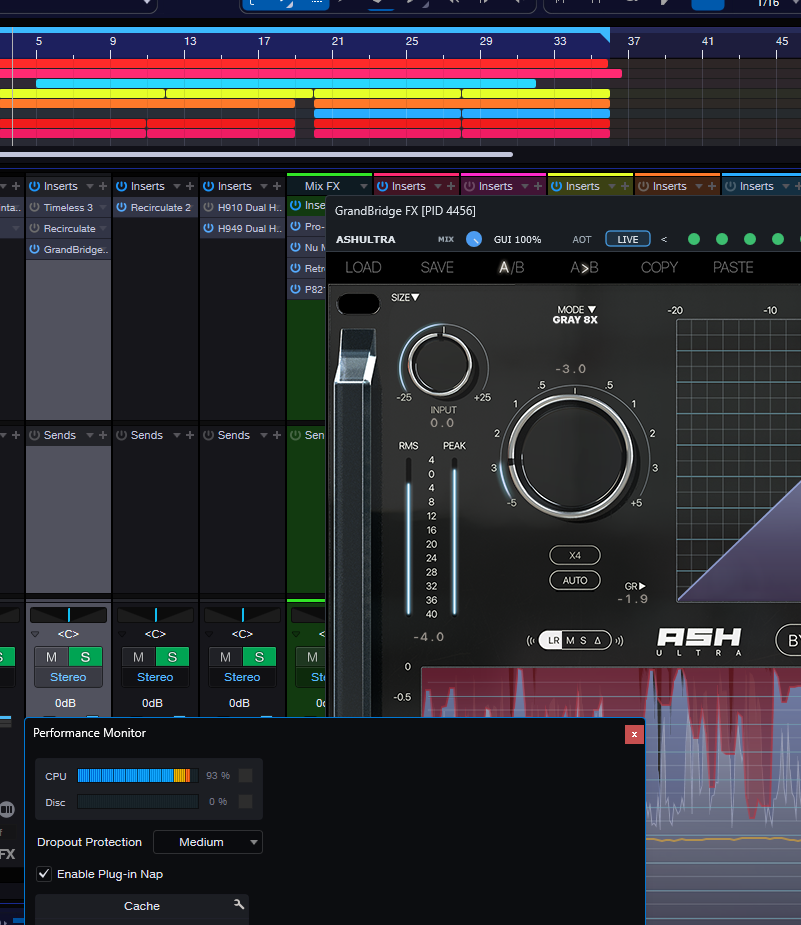Toggle Sends power on Timeless 3 channel
Screen dimensions: 801x925
(34, 435)
